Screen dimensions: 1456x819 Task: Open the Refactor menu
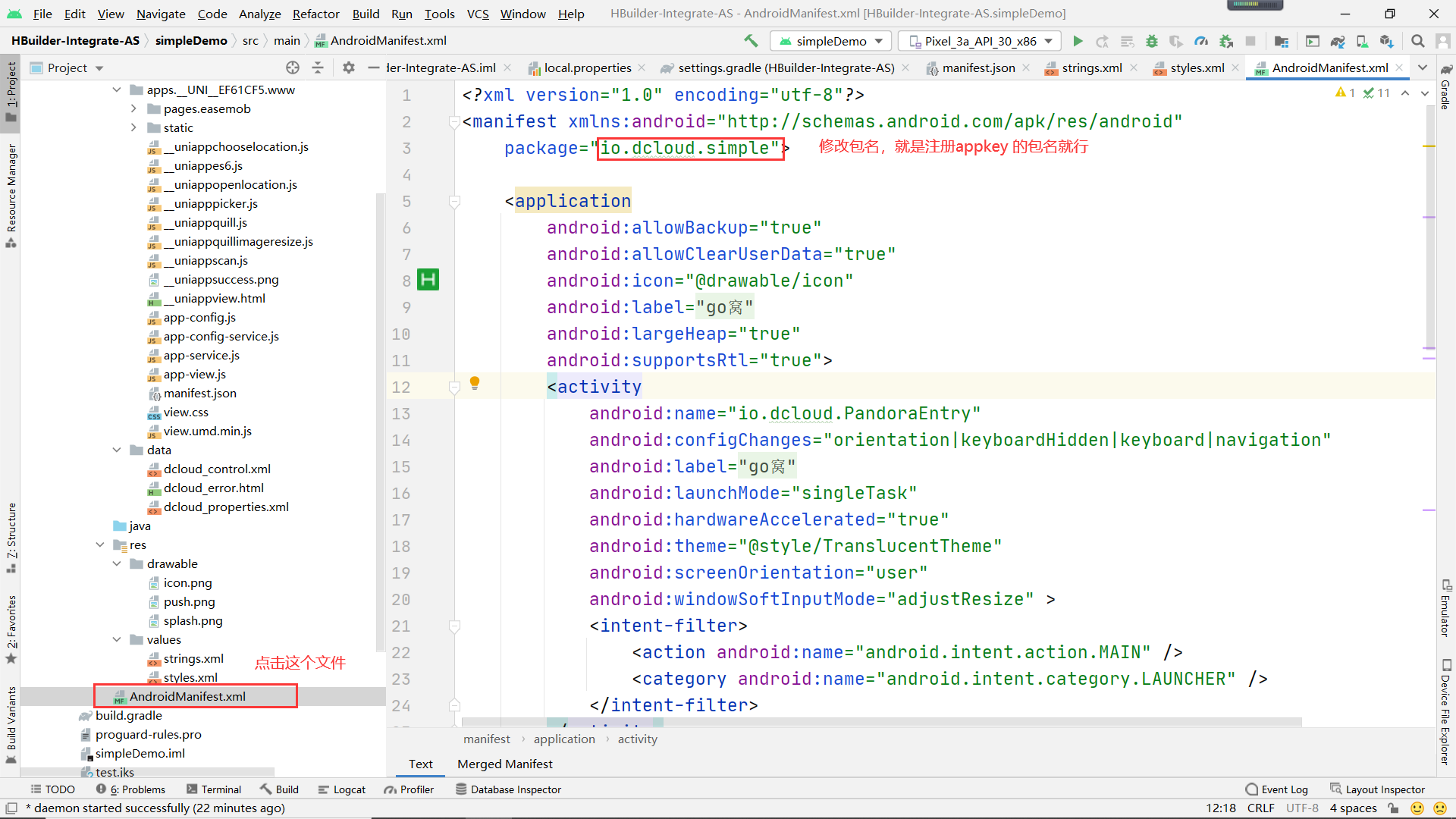[315, 14]
